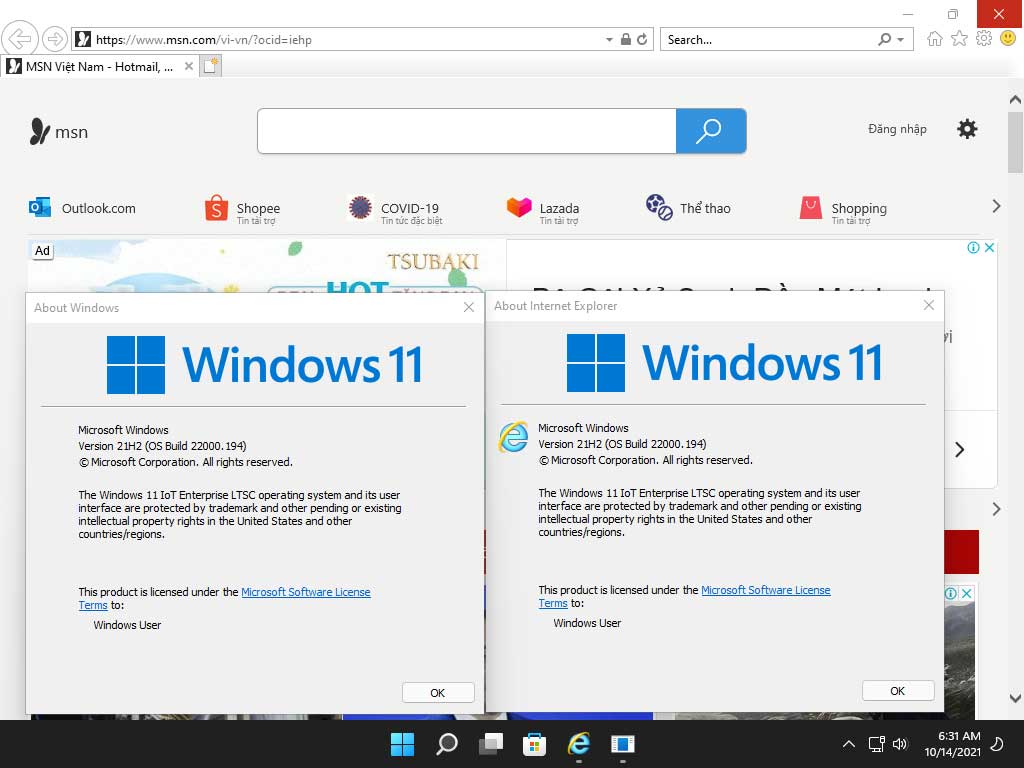Click the browser Back arrow button
The height and width of the screenshot is (768, 1024).
click(20, 39)
